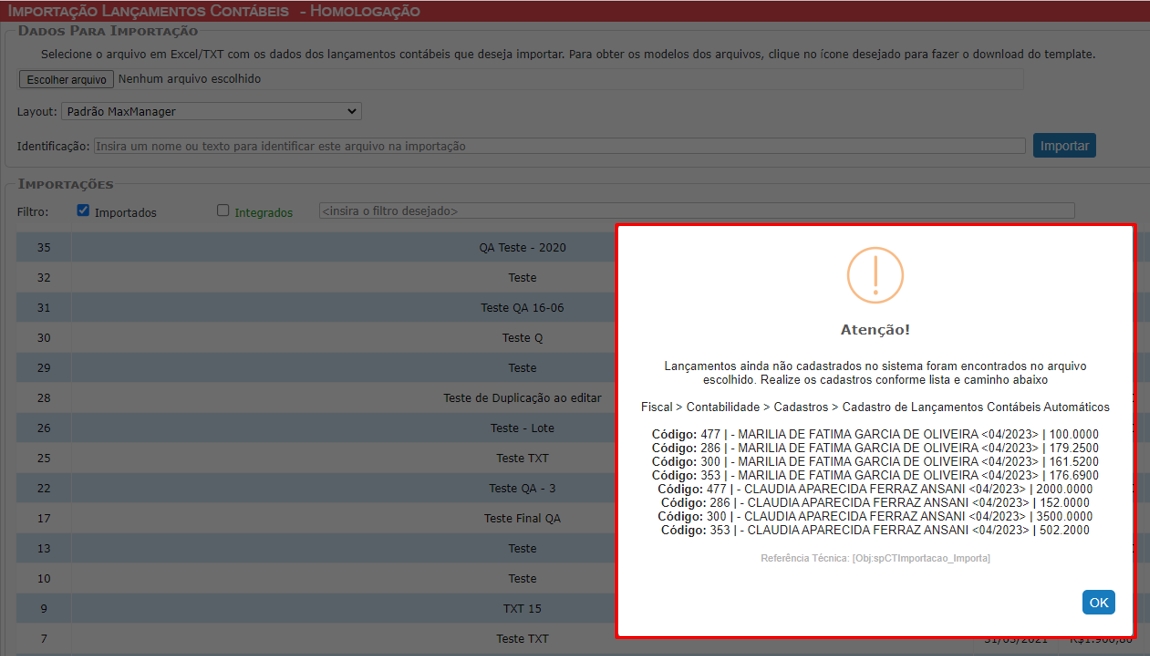Click 'Código: 300' Claudia entry 3500.0000

coord(875,517)
